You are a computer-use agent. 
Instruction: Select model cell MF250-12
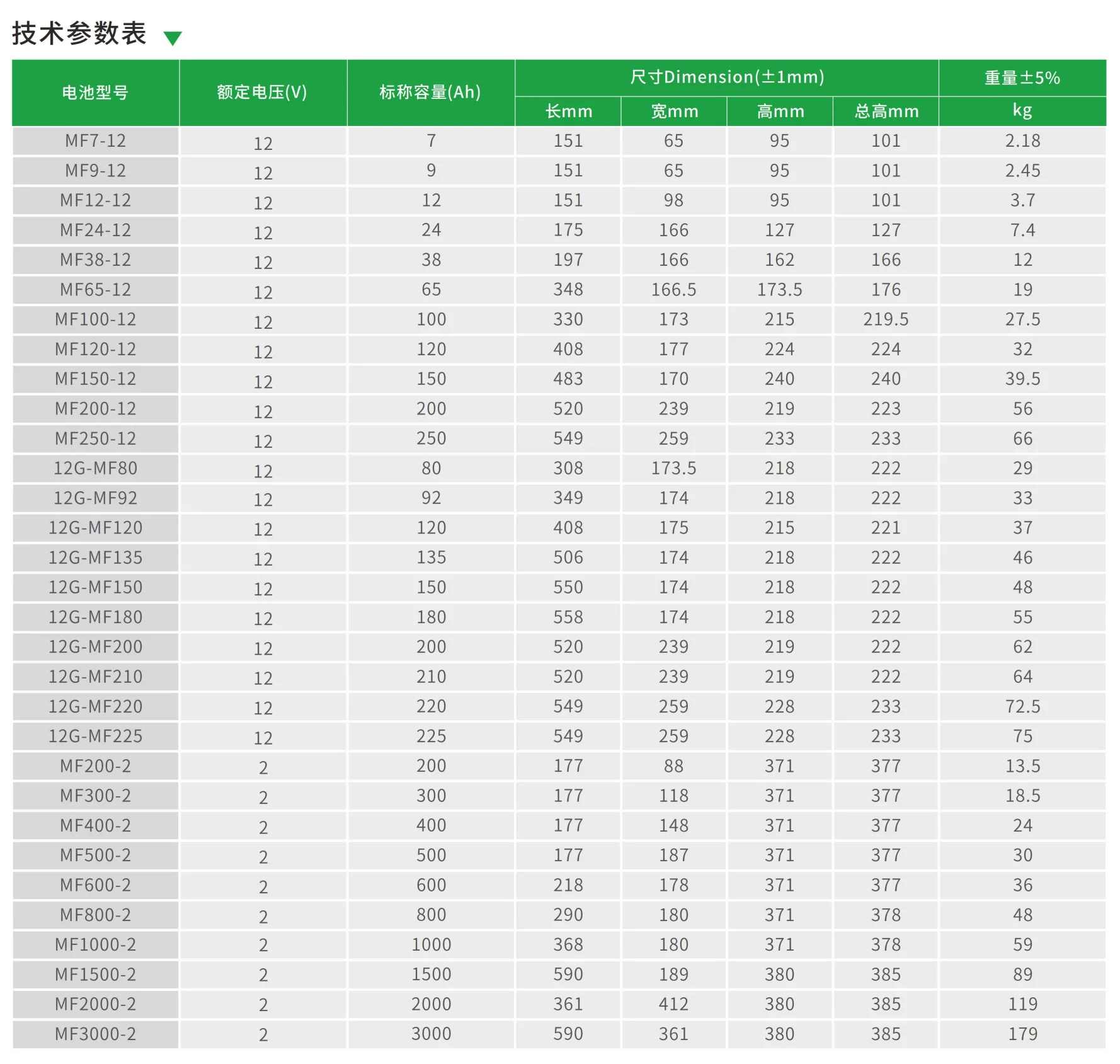point(96,438)
